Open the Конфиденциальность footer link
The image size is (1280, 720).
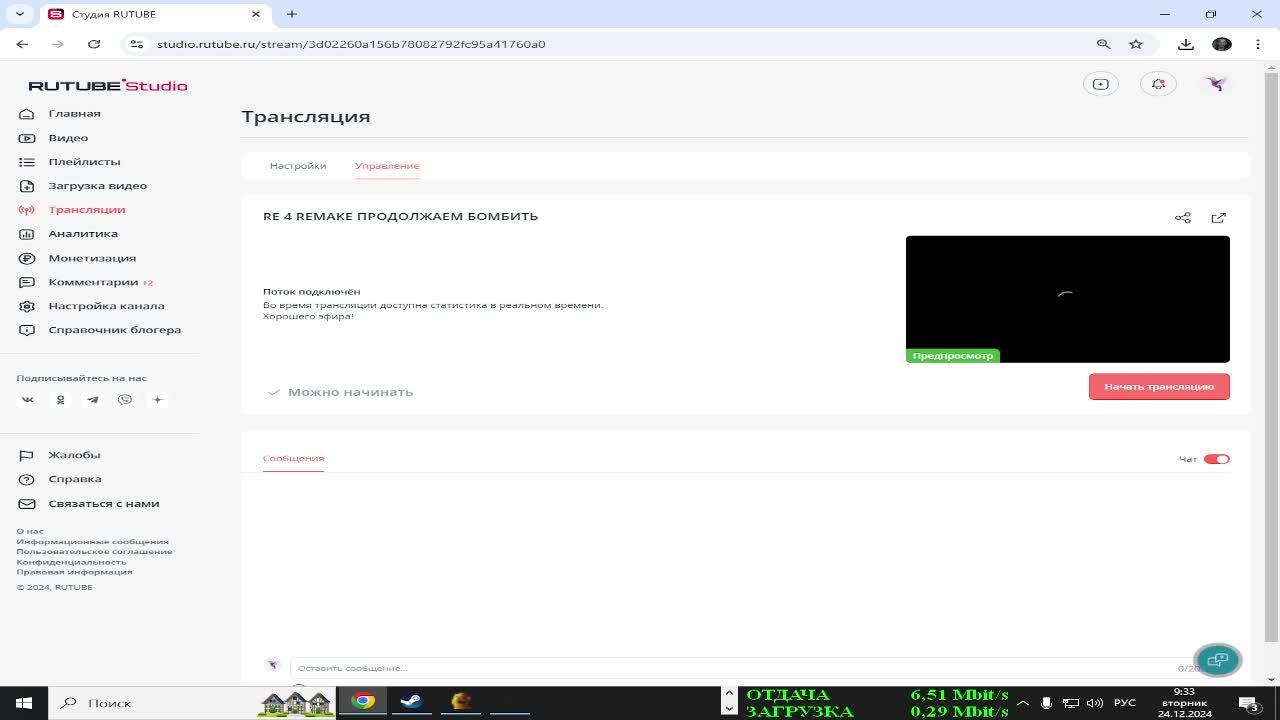pyautogui.click(x=71, y=562)
